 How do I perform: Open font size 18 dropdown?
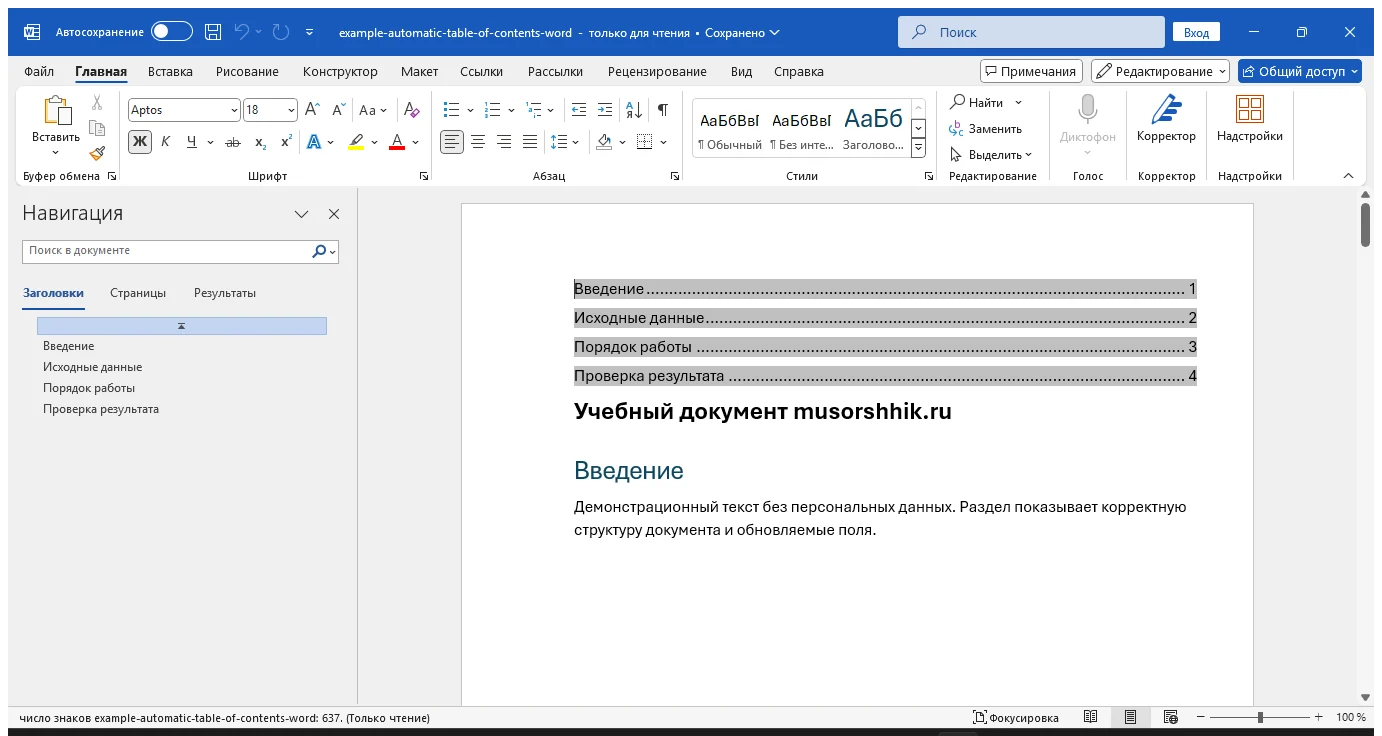[x=291, y=110]
